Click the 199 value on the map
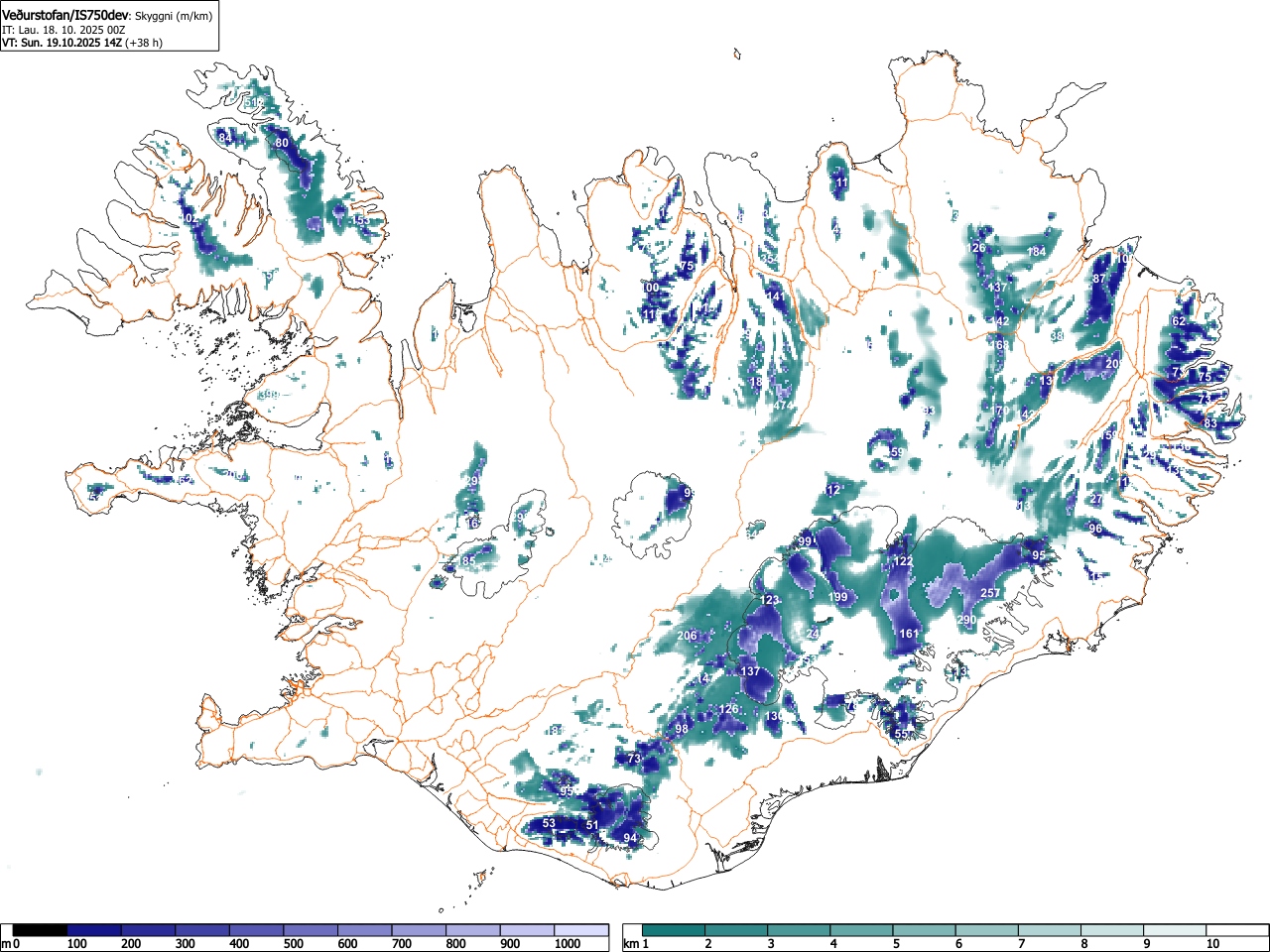 [x=838, y=597]
